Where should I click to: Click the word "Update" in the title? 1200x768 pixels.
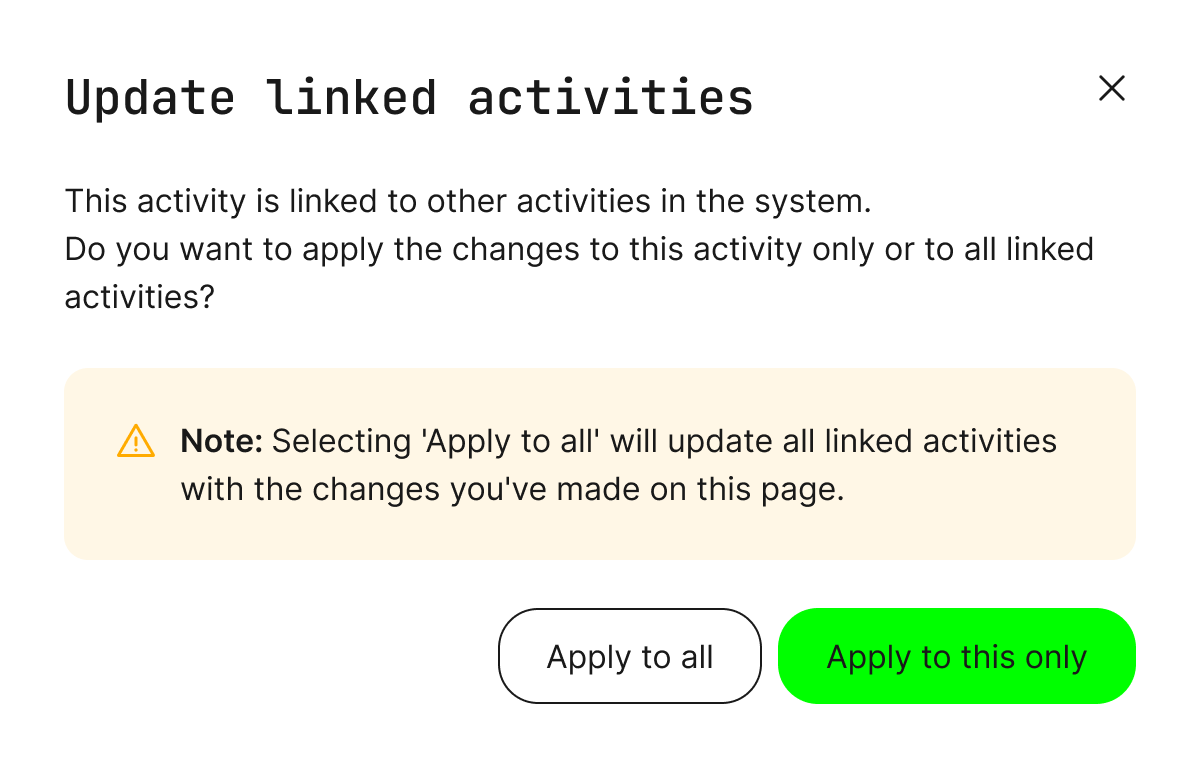(x=150, y=98)
